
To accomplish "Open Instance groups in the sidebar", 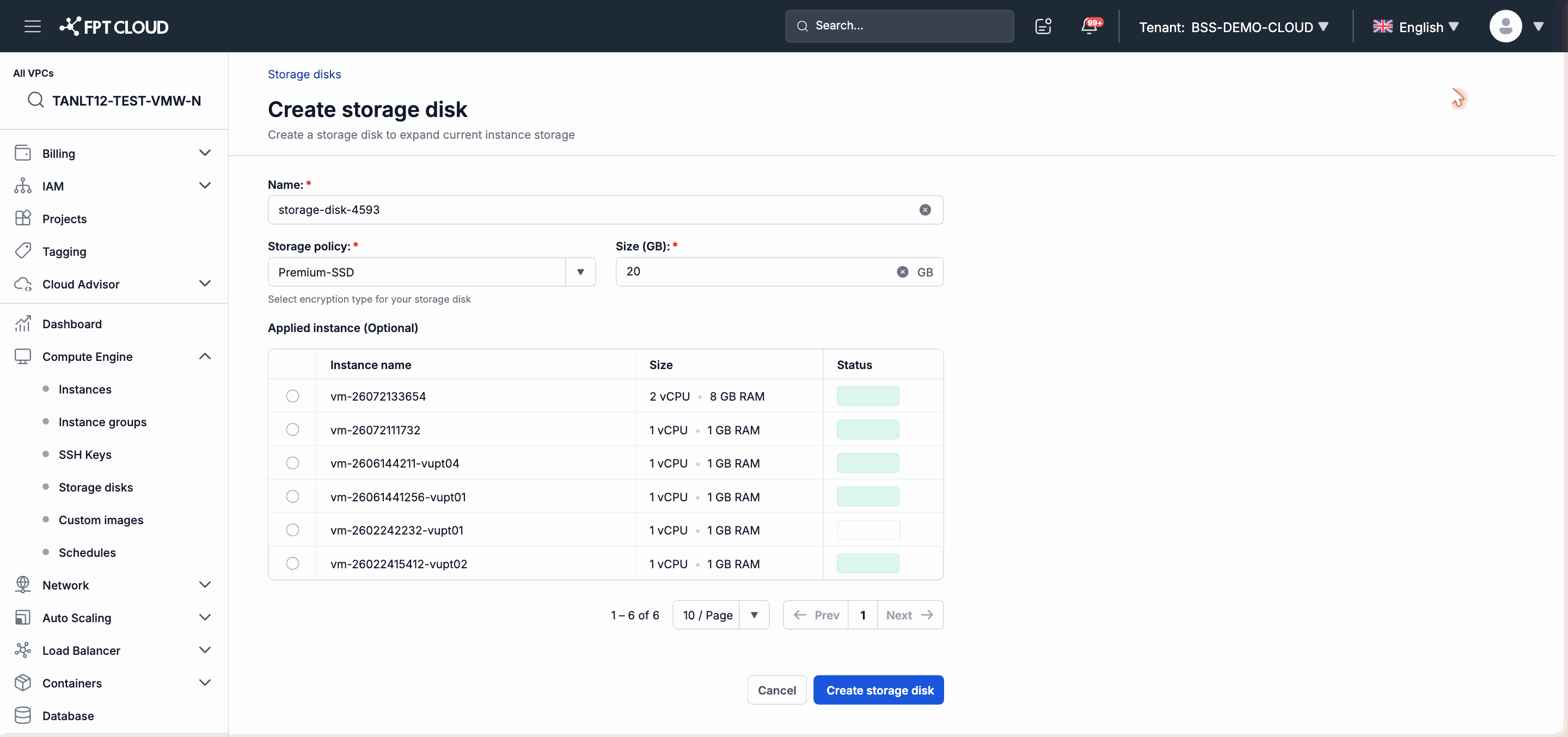I will coord(102,422).
